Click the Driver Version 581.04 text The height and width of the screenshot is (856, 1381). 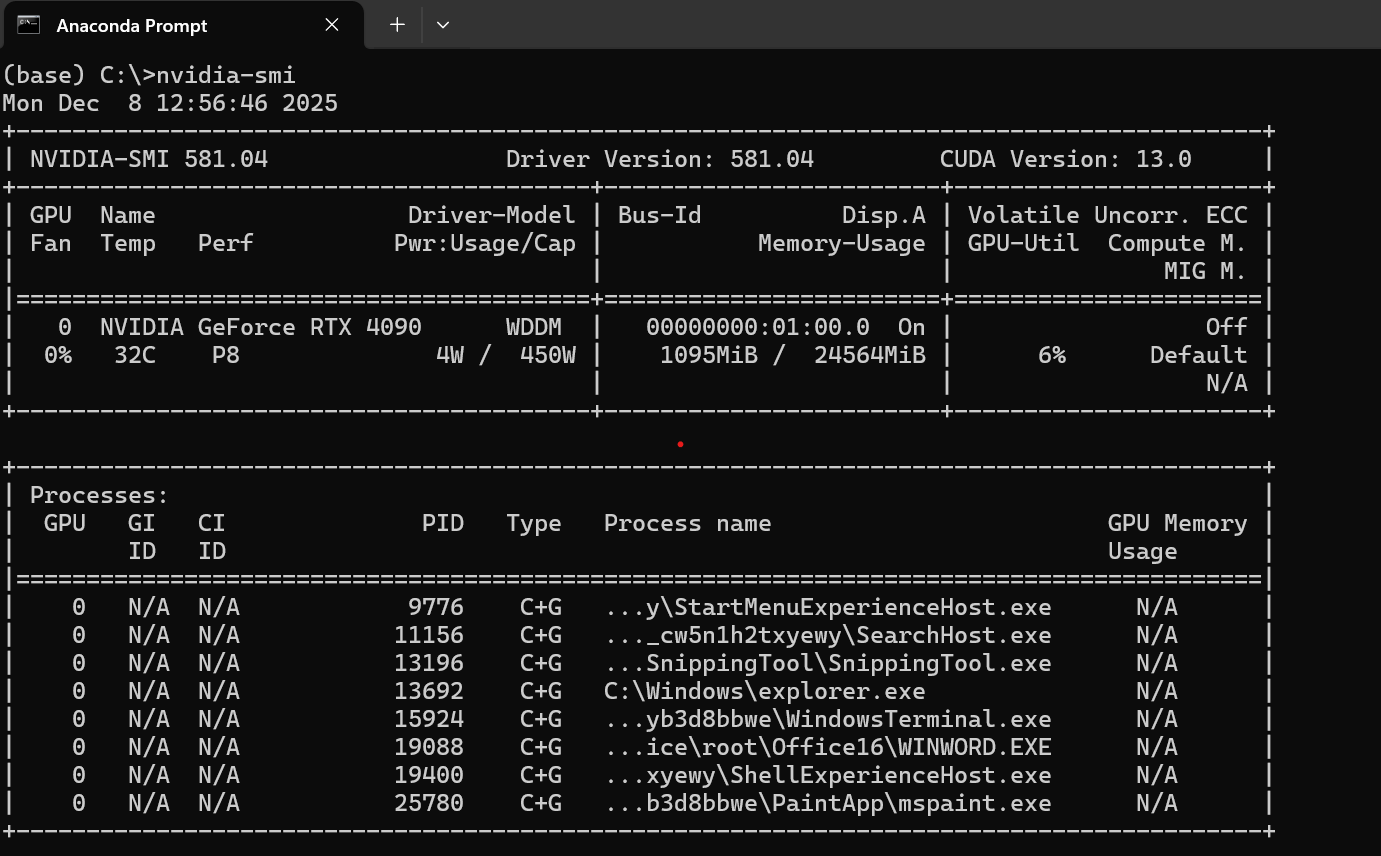click(x=659, y=159)
